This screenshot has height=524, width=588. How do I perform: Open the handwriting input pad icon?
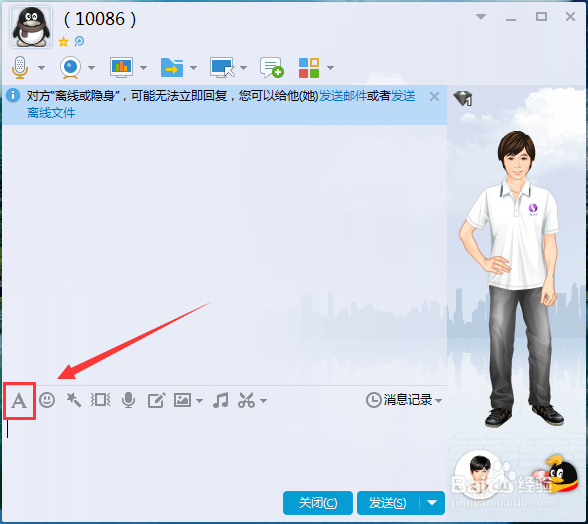coord(156,400)
